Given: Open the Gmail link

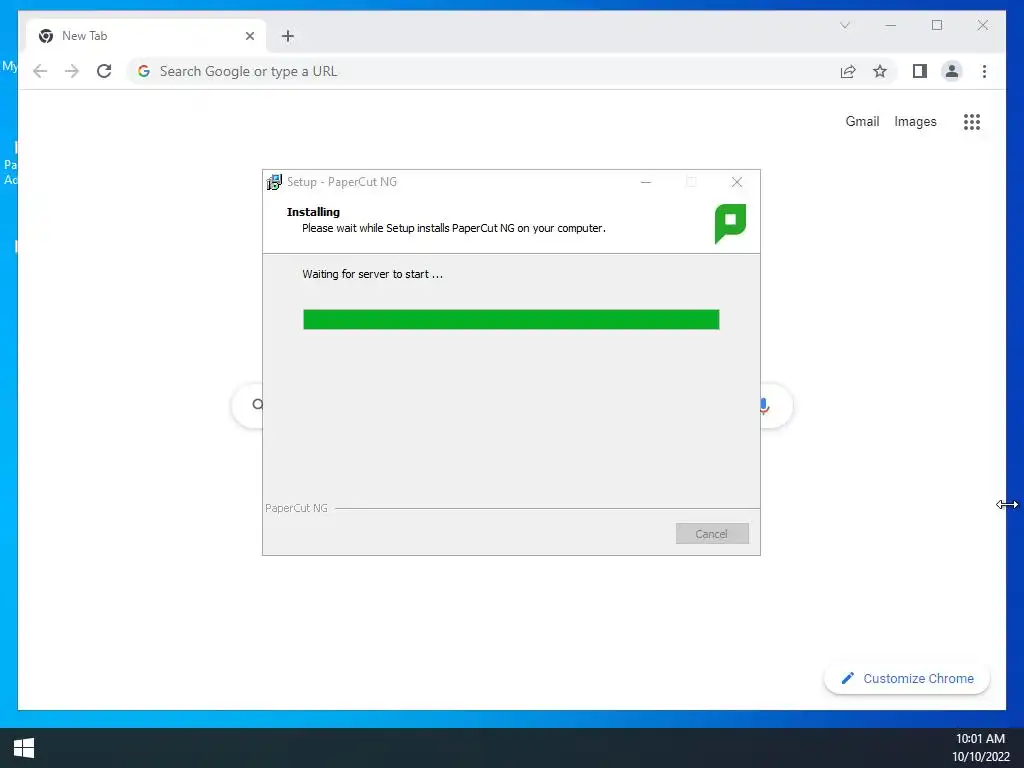Looking at the screenshot, I should click(862, 121).
